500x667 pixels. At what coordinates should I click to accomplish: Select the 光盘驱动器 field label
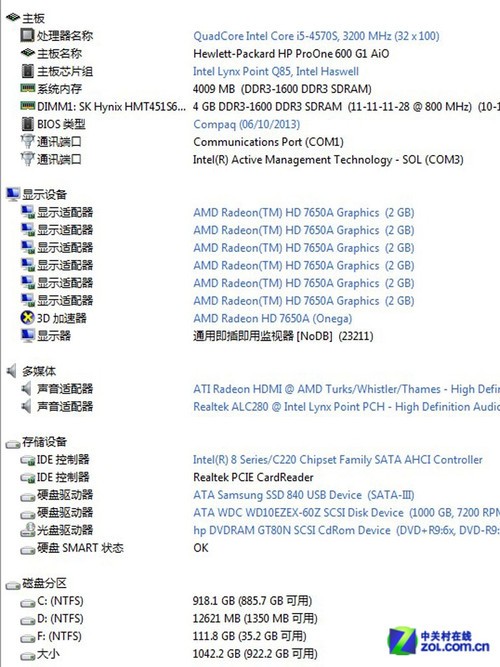(65, 530)
